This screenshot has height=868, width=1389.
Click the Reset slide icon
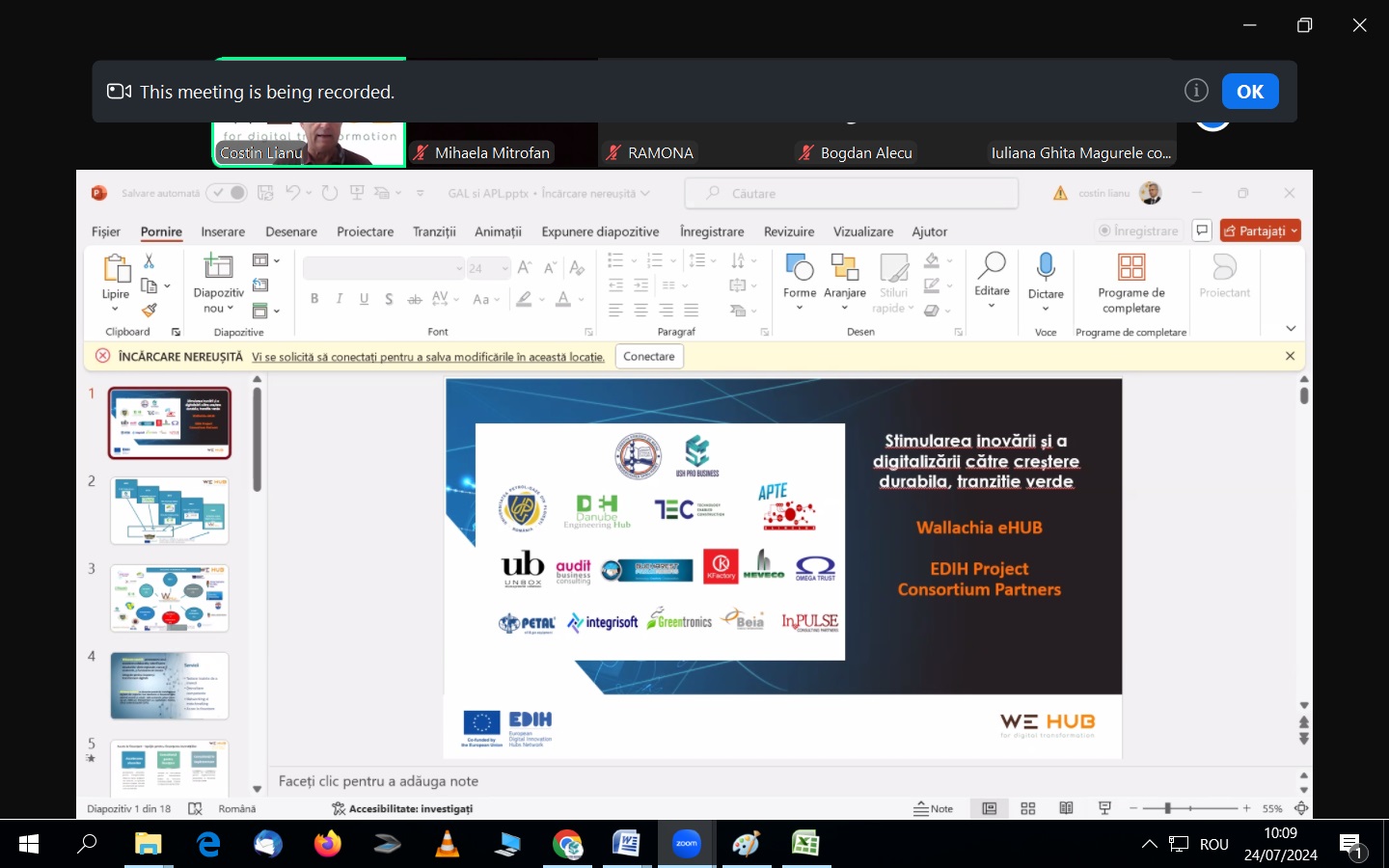coord(260,285)
